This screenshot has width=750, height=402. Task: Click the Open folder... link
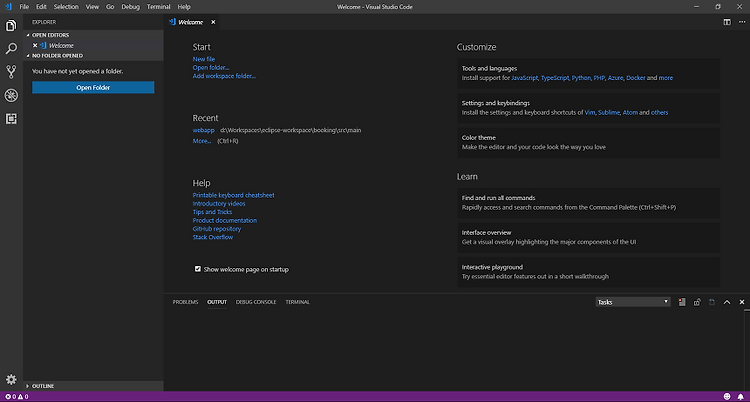pyautogui.click(x=211, y=67)
